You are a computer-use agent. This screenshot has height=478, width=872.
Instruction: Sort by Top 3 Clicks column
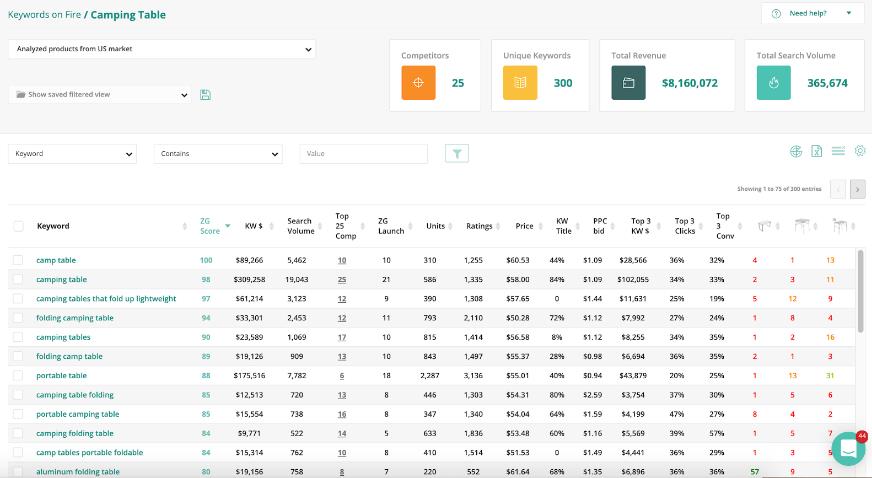[x=685, y=226]
